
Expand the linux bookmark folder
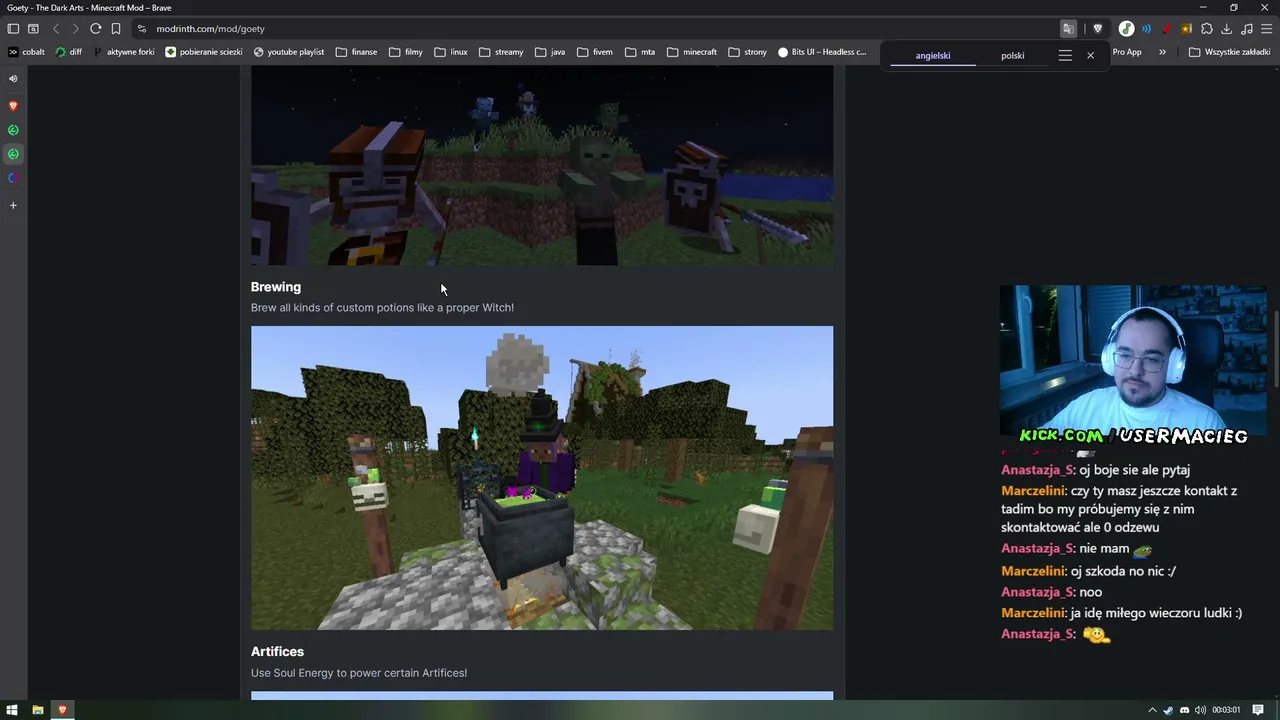(451, 52)
